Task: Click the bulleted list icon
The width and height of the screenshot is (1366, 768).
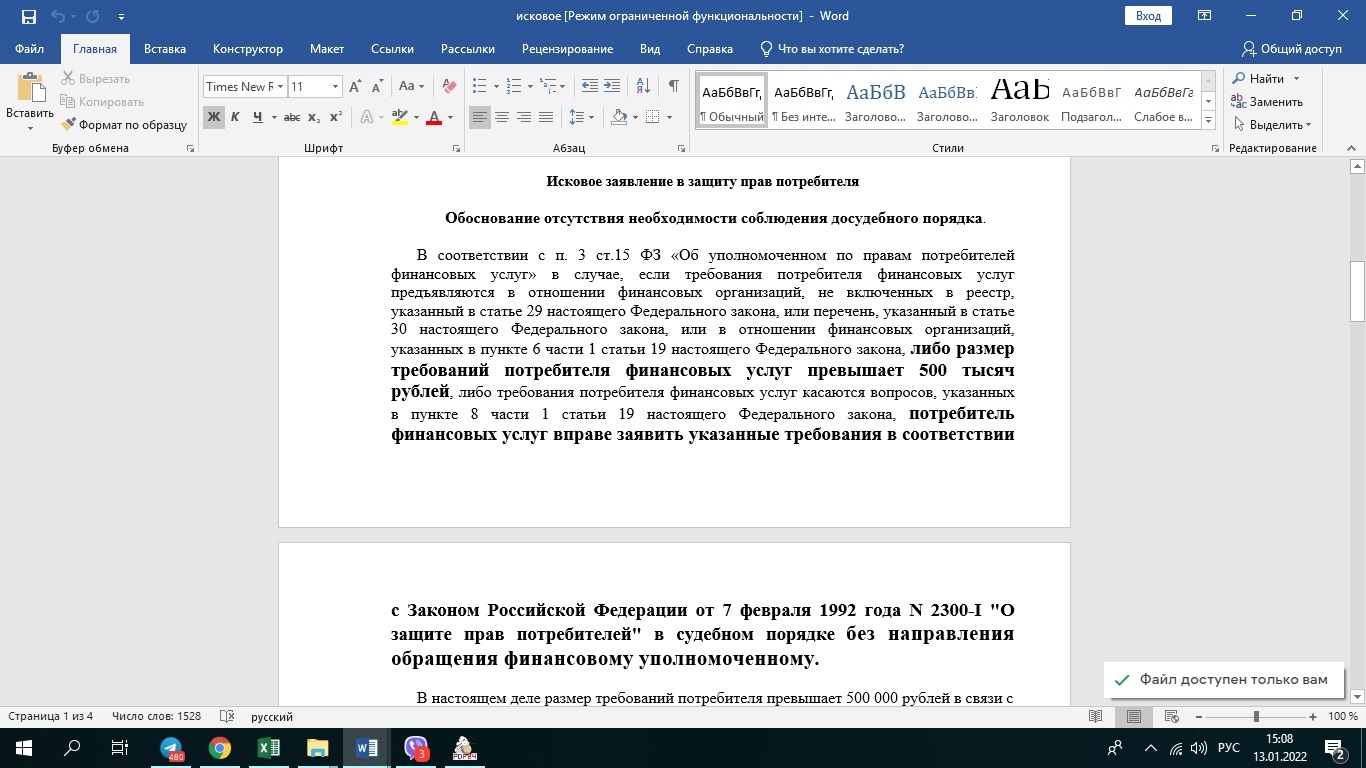Action: pyautogui.click(x=480, y=87)
